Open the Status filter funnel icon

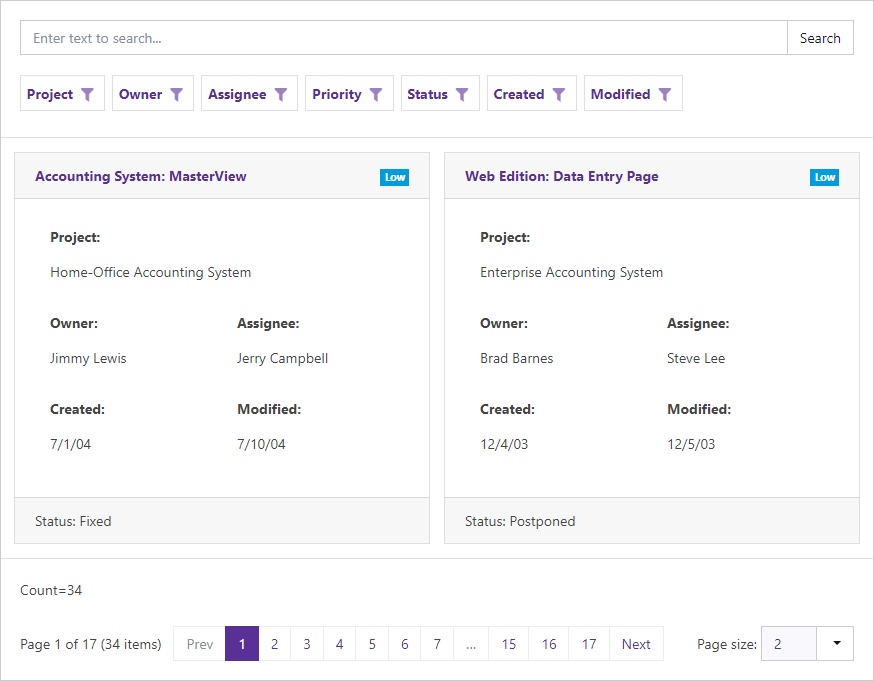click(462, 94)
